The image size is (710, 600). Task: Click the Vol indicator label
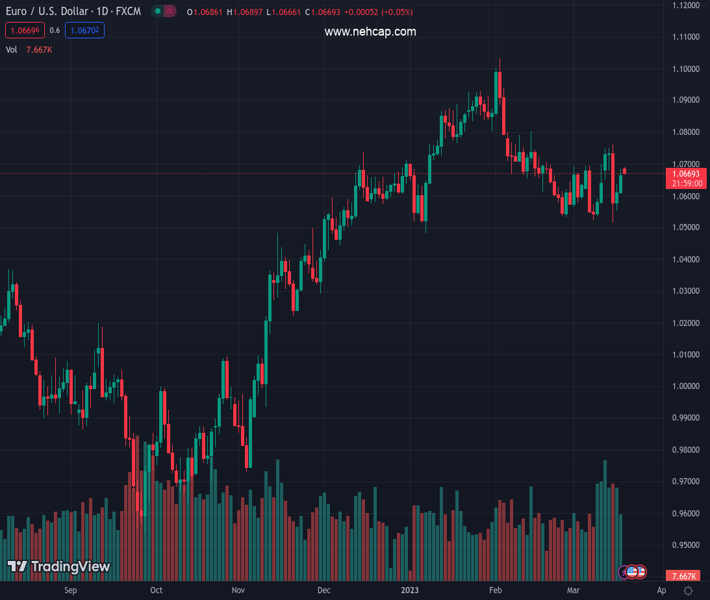(x=12, y=49)
